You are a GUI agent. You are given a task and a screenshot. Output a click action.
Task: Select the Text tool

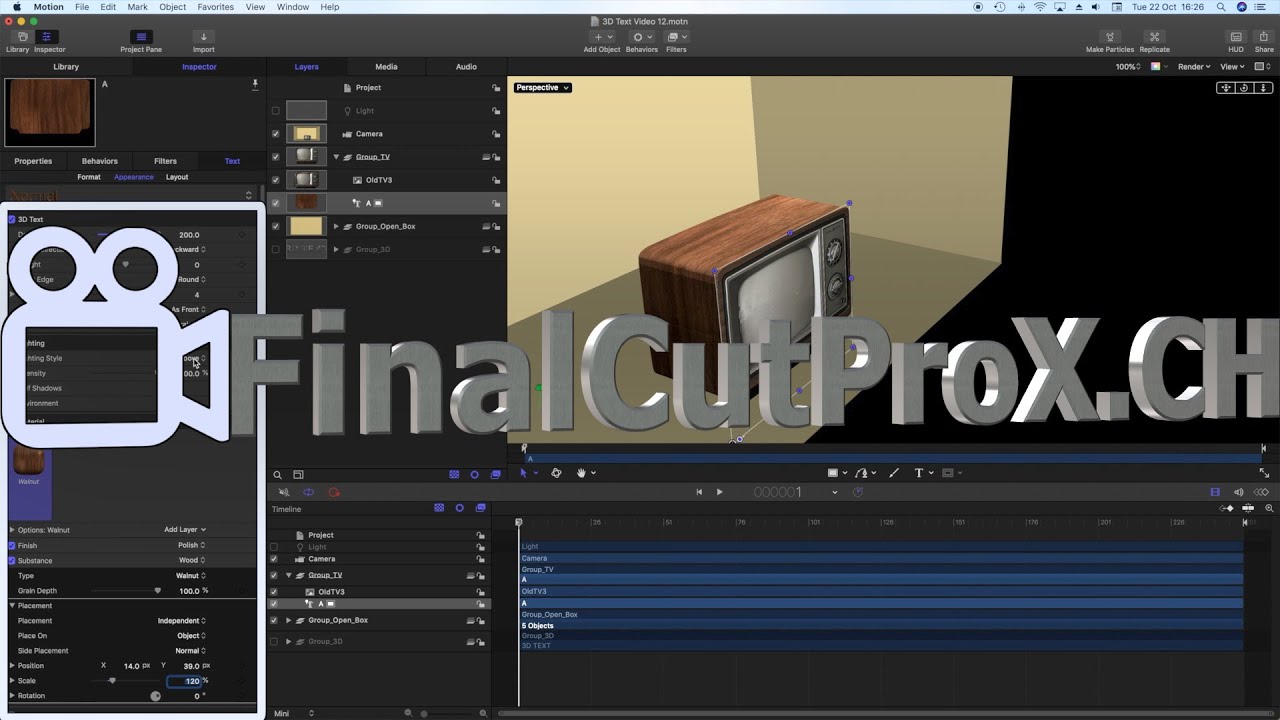919,473
